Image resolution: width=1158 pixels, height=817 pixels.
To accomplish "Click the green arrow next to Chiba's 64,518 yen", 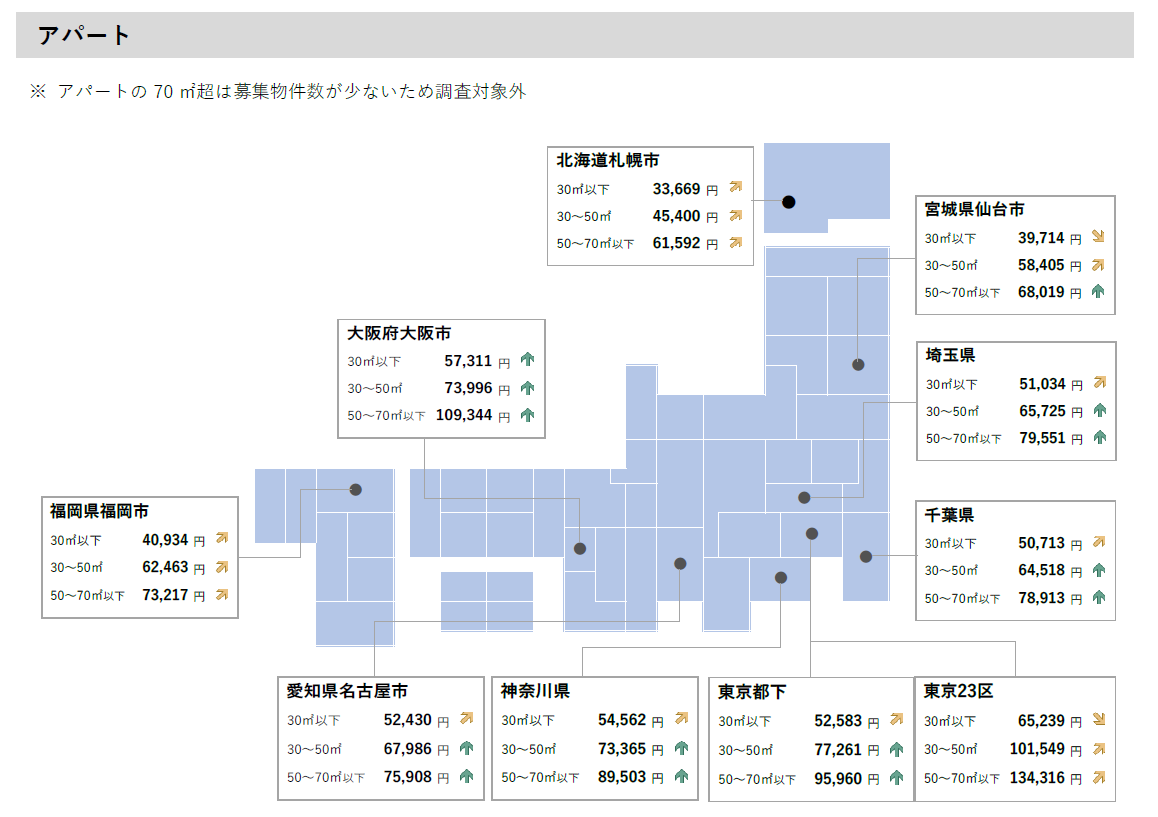I will pyautogui.click(x=1099, y=570).
